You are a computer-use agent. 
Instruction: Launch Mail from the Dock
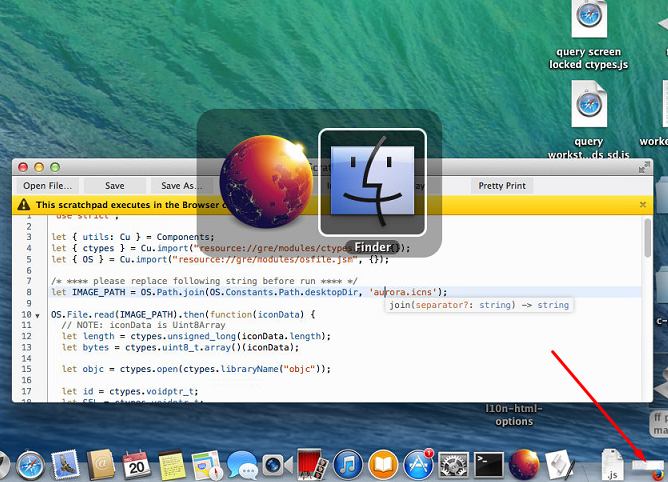[65, 465]
